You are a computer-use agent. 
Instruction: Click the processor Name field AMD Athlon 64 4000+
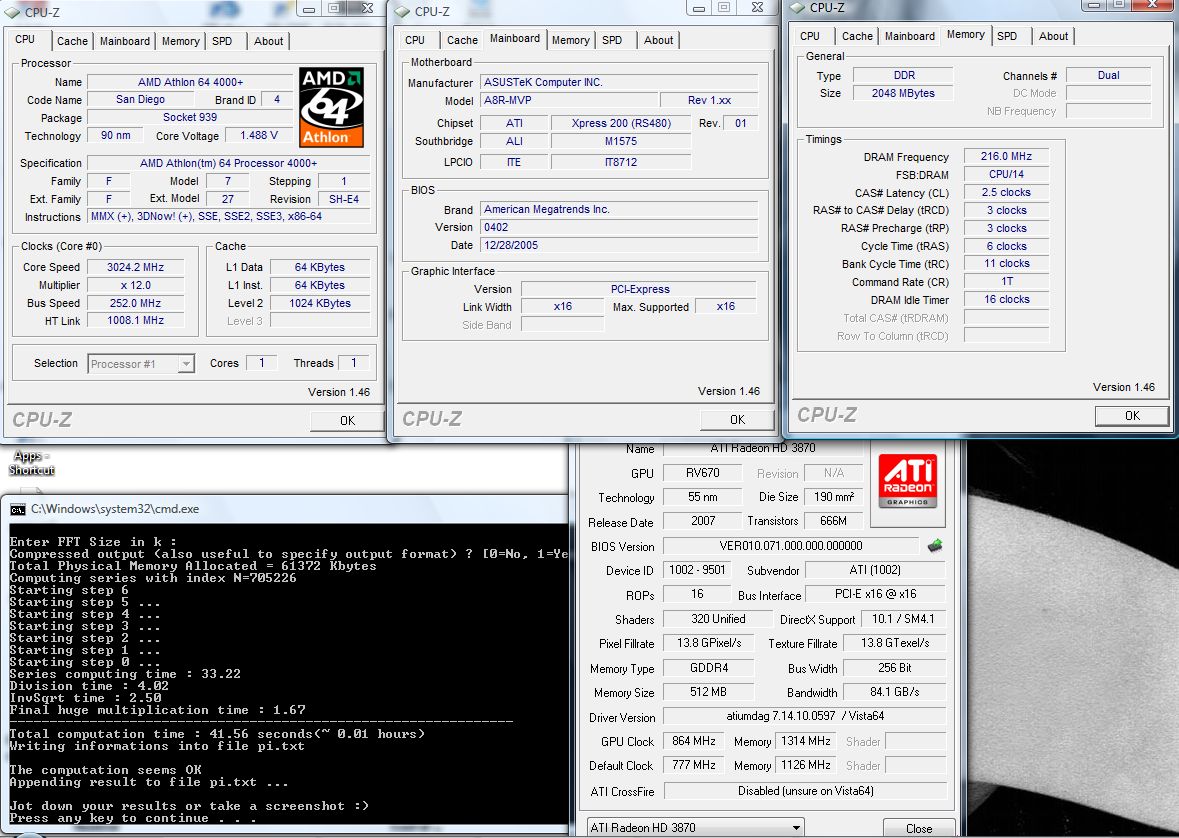[x=190, y=82]
